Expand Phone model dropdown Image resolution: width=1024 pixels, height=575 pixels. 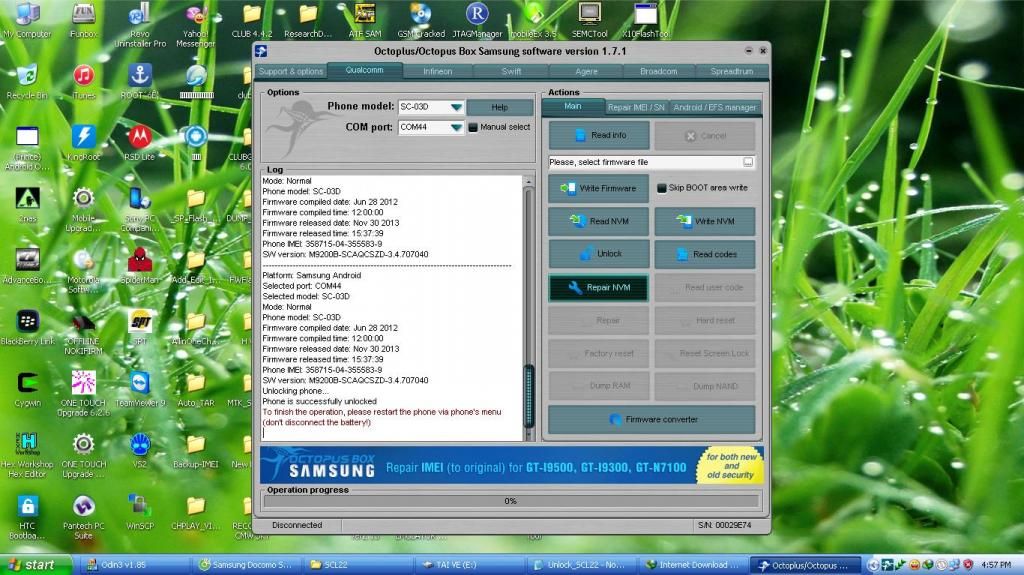click(x=456, y=107)
